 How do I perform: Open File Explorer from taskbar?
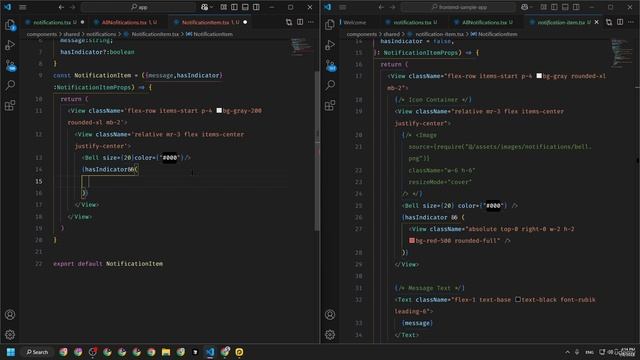(166, 352)
